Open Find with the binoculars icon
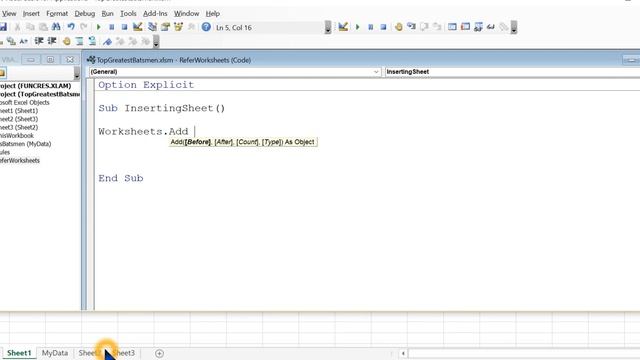This screenshot has height=360, width=640. point(56,27)
